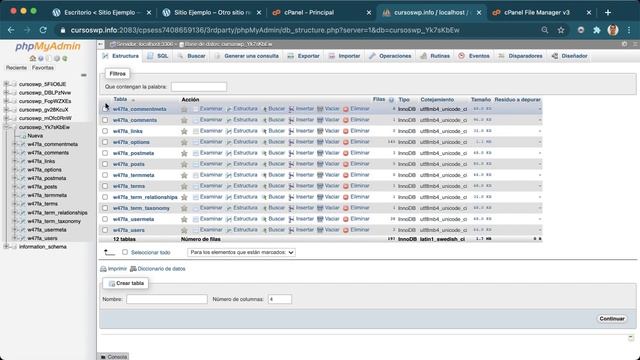This screenshot has width=640, height=360.
Task: Click Insertar icon for w47fa_terms
Action: point(291,186)
